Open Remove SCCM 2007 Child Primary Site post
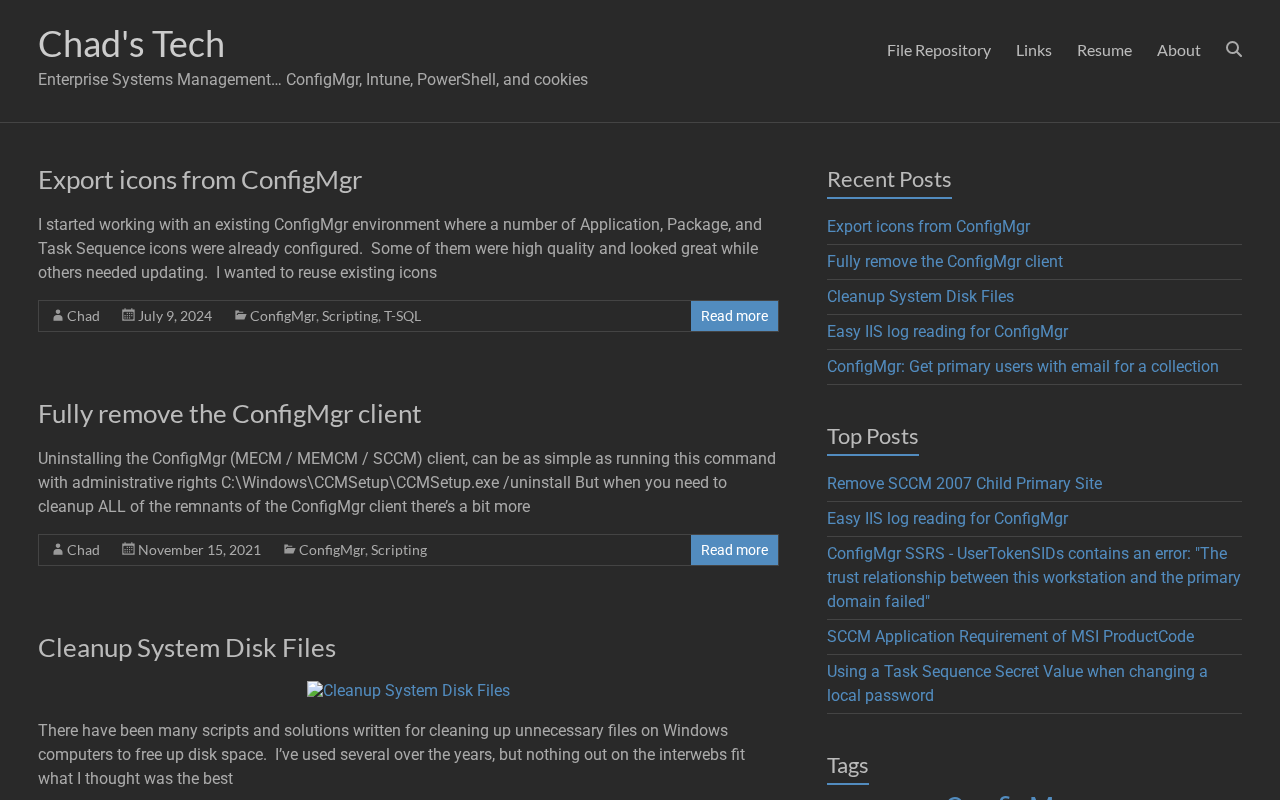The height and width of the screenshot is (800, 1280). (964, 484)
